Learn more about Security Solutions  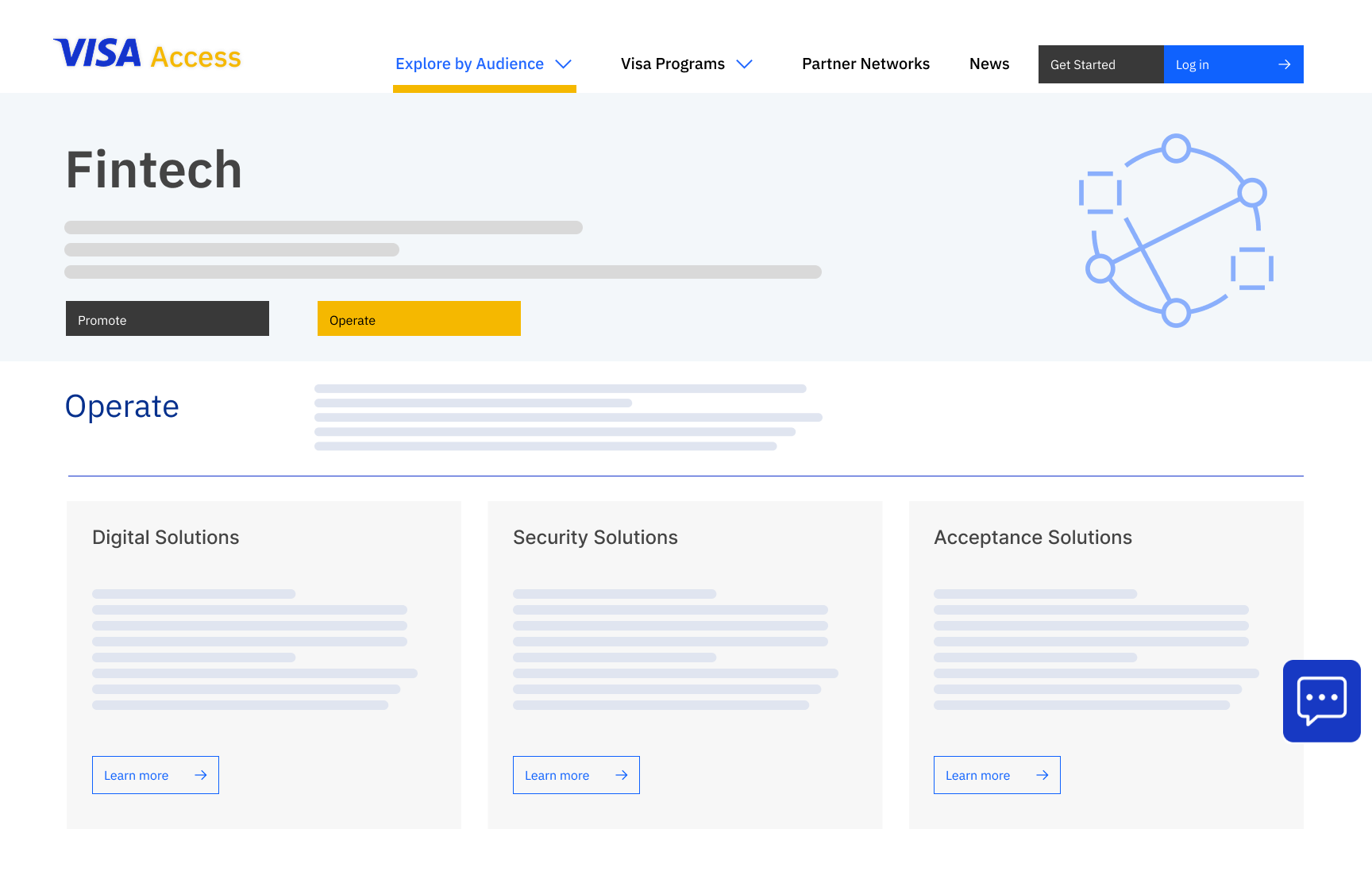[x=576, y=775]
